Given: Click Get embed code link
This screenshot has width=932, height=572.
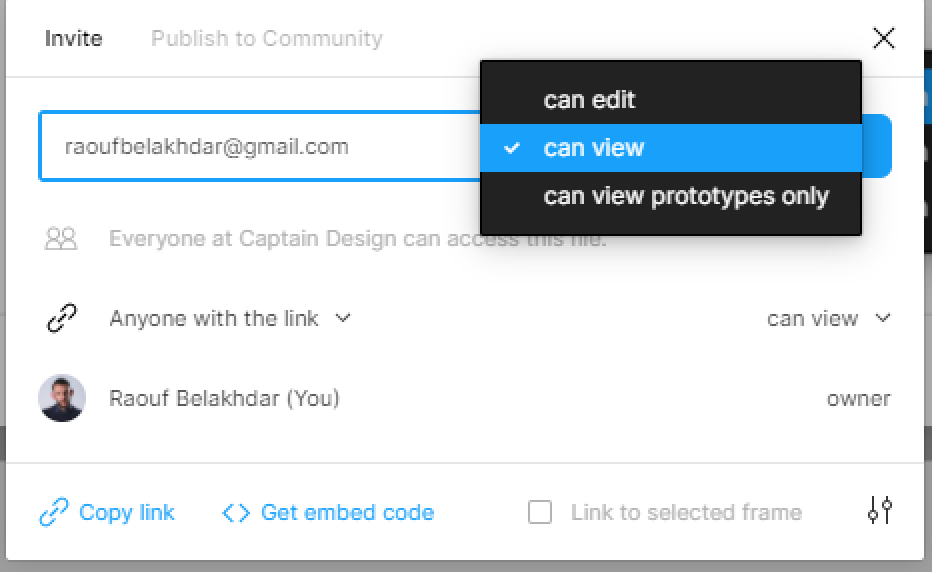Looking at the screenshot, I should [x=348, y=513].
